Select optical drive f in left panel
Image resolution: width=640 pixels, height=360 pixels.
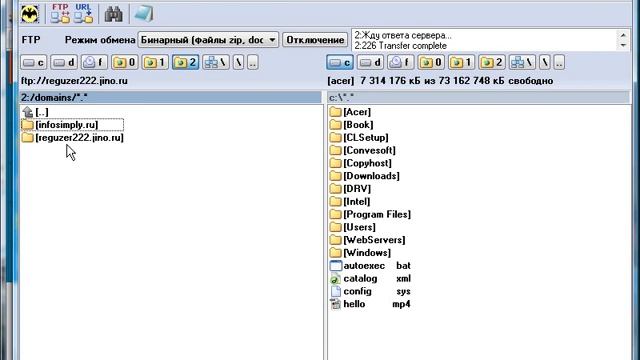tap(94, 62)
